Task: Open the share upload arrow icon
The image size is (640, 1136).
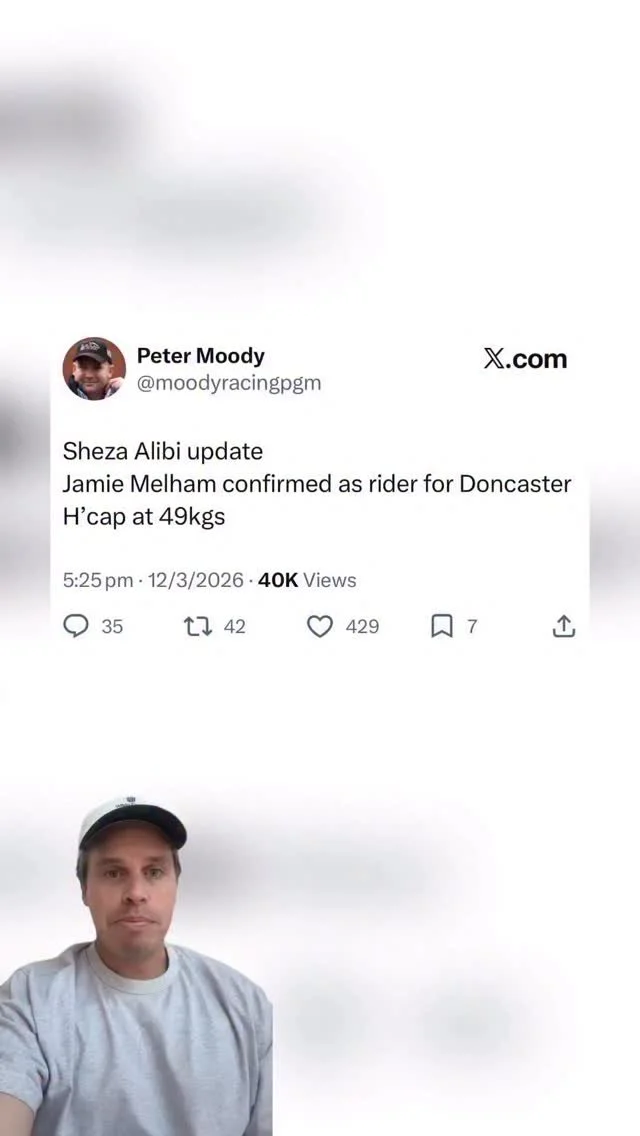Action: (x=563, y=626)
